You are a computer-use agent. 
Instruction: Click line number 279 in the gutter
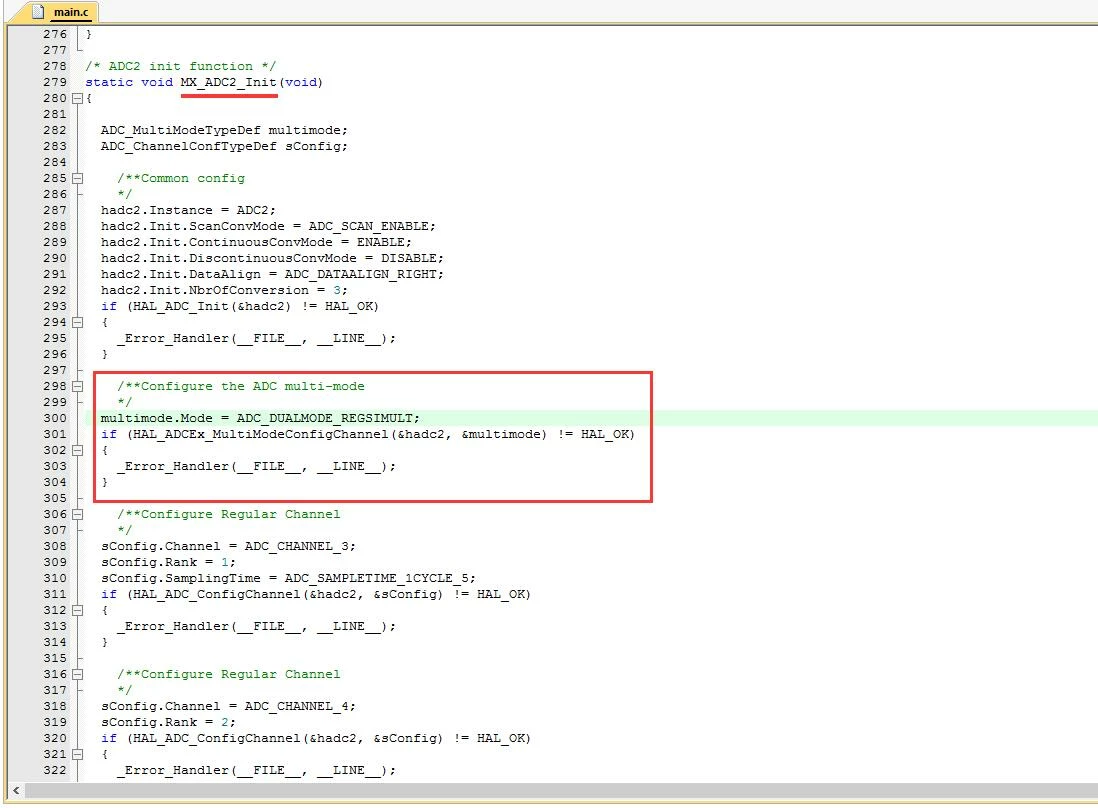(x=55, y=82)
